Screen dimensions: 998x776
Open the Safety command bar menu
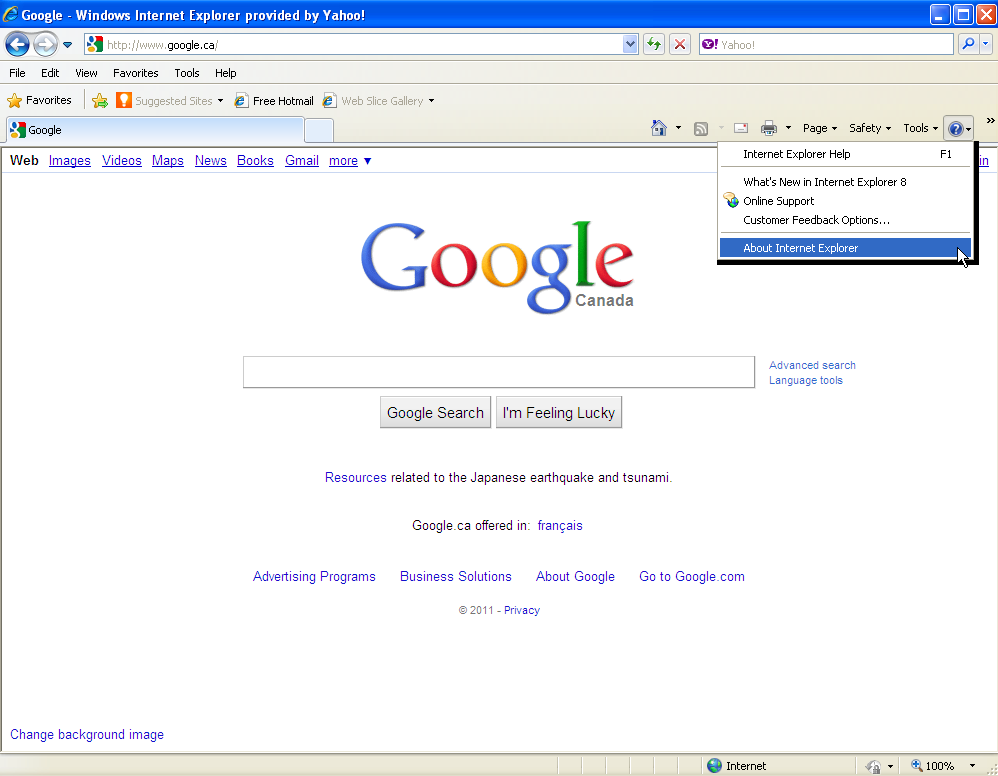click(869, 128)
